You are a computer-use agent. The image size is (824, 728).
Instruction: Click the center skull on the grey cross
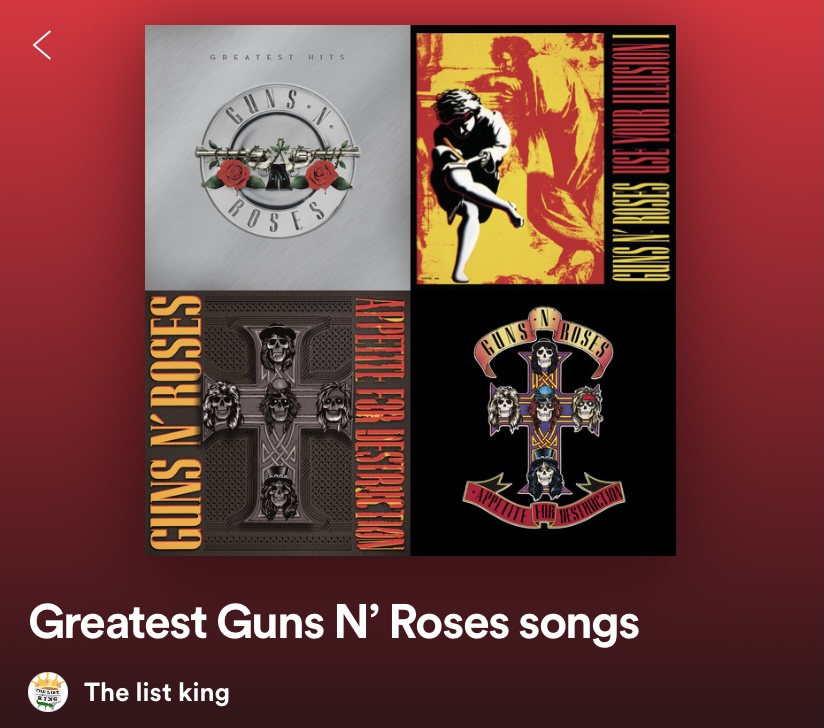(278, 402)
